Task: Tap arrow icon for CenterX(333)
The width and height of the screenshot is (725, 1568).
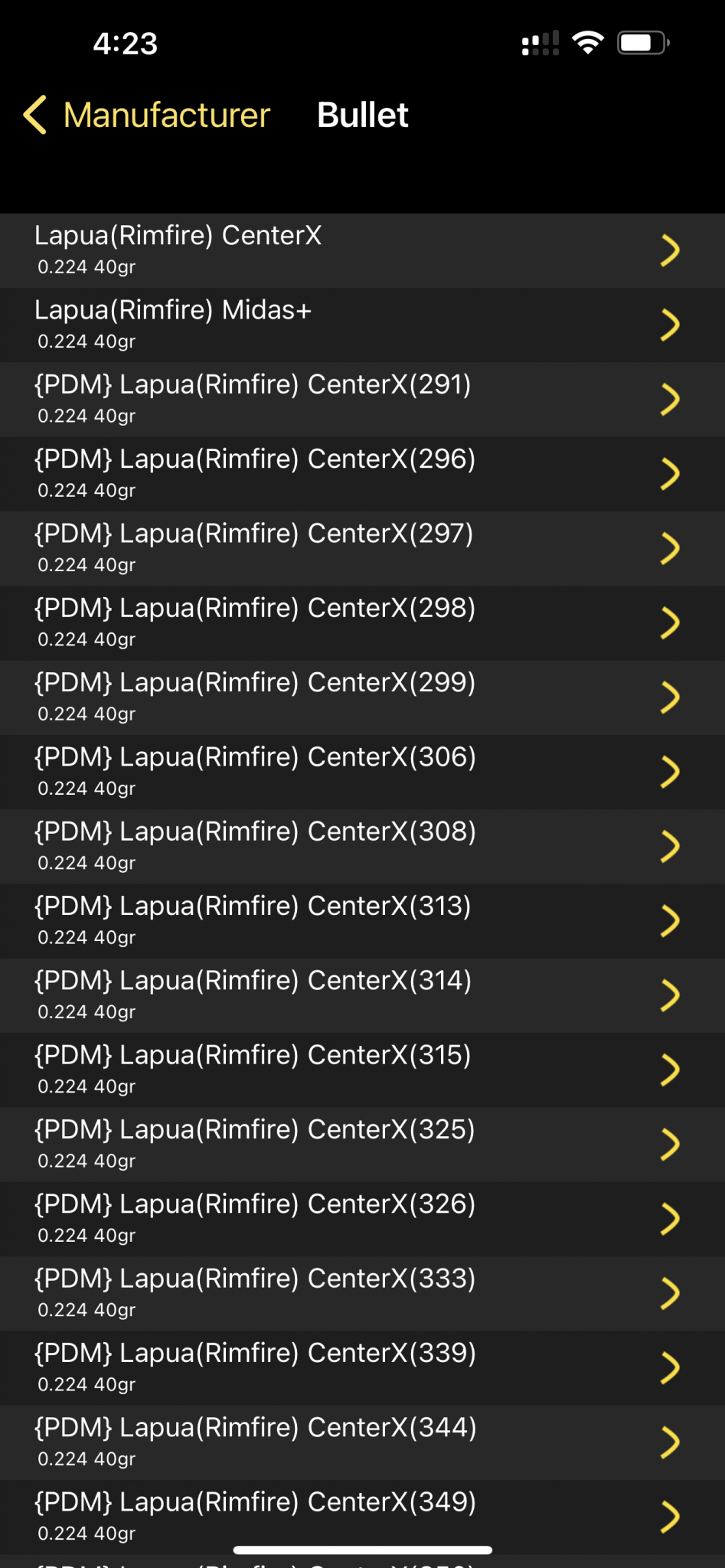Action: click(669, 1293)
